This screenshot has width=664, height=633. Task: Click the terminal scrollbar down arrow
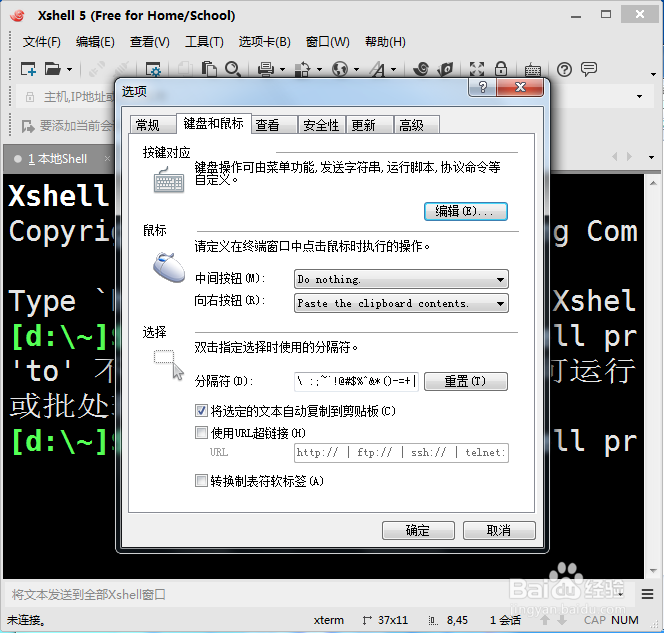[653, 571]
